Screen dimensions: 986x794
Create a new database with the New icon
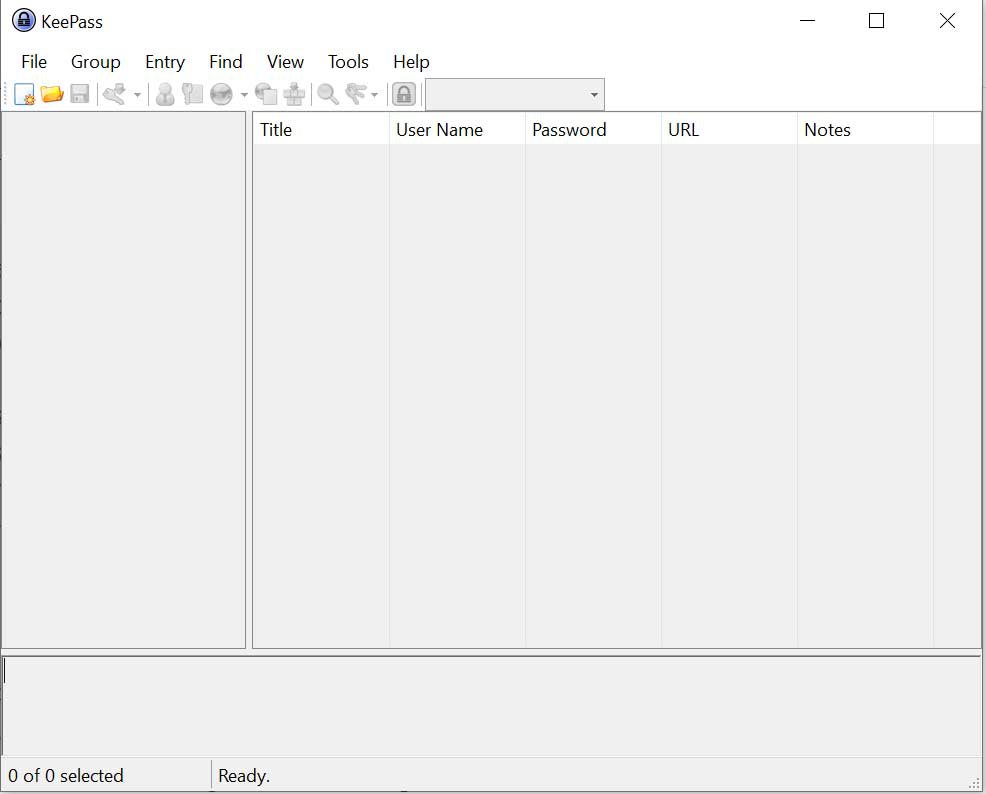pos(25,94)
